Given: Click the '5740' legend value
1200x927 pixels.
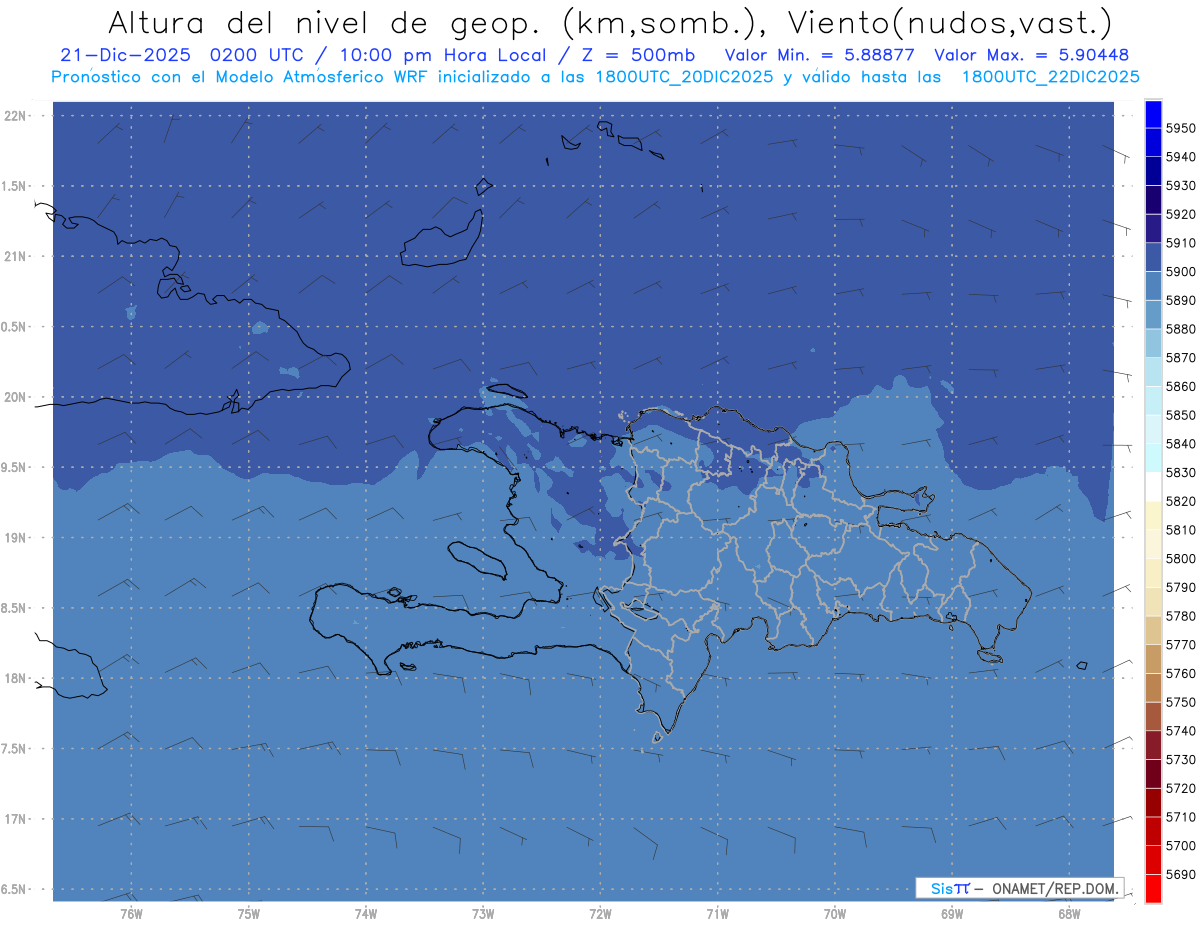Looking at the screenshot, I should 1180,731.
